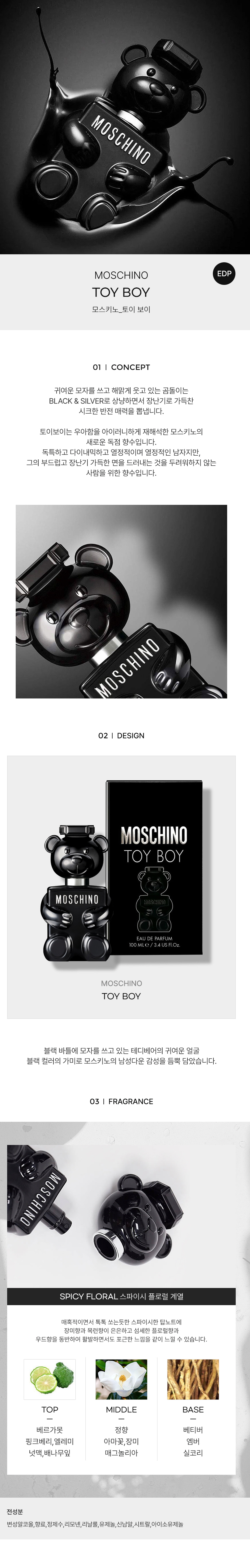Click the bergamot top note image

click(50, 1379)
